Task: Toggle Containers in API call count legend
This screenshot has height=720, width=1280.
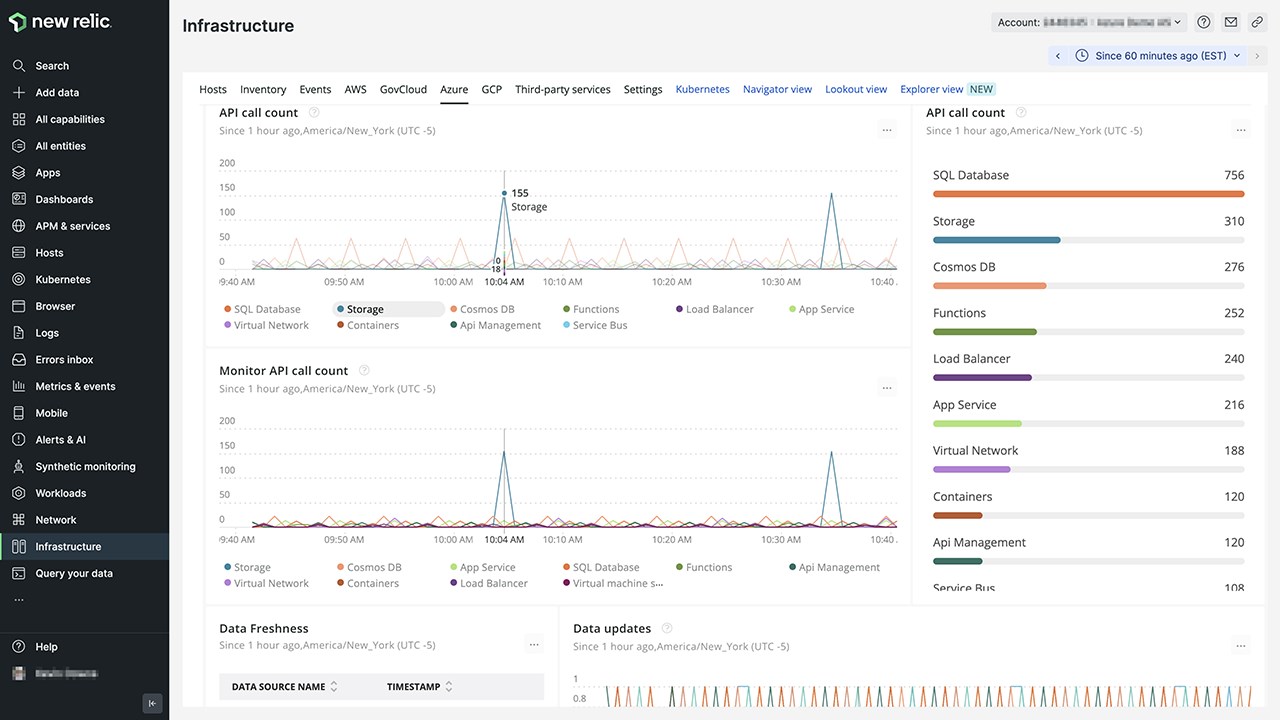Action: [x=367, y=325]
